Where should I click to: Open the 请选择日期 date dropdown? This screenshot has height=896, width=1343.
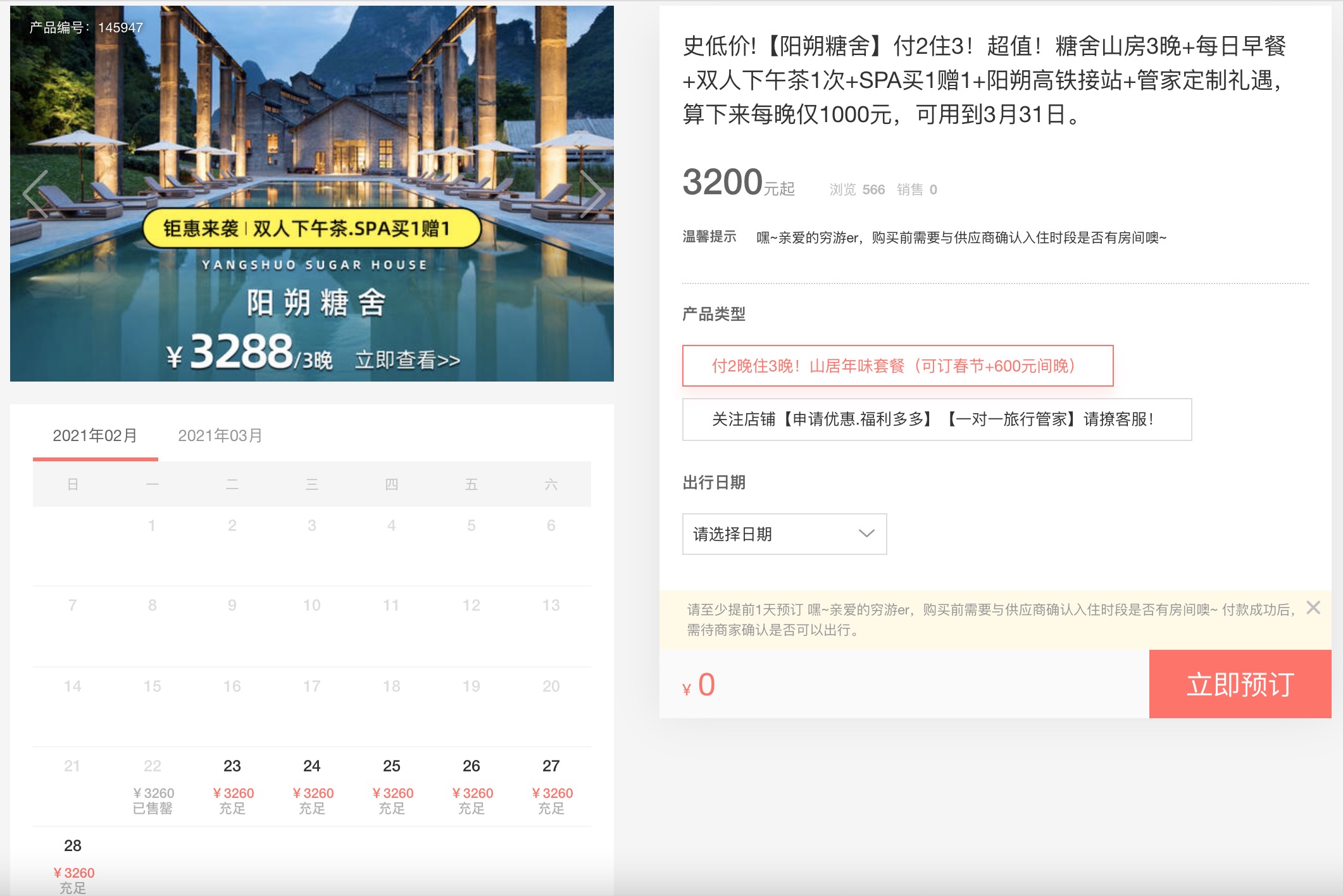point(784,534)
